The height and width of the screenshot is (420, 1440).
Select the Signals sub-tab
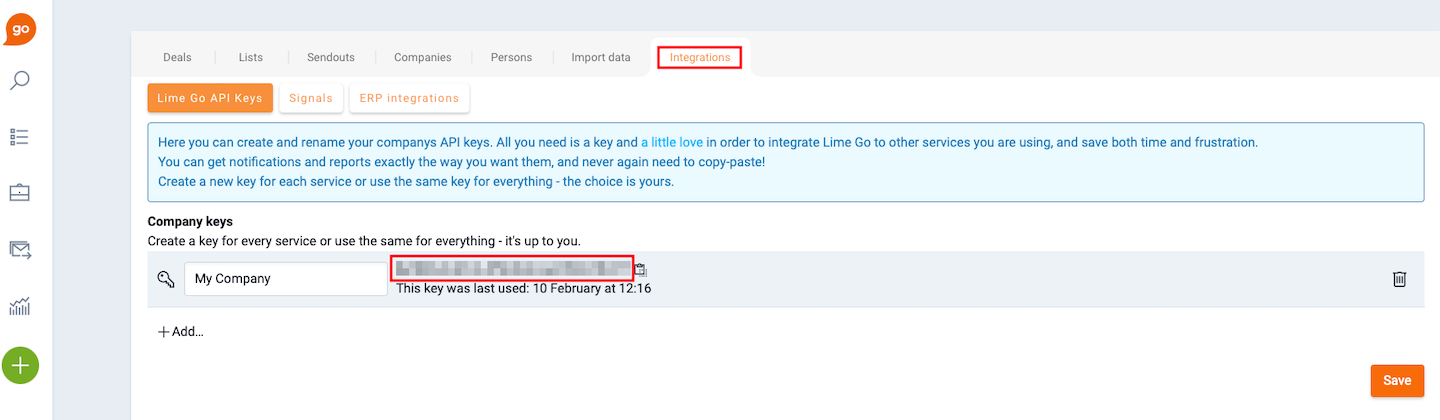pos(311,98)
